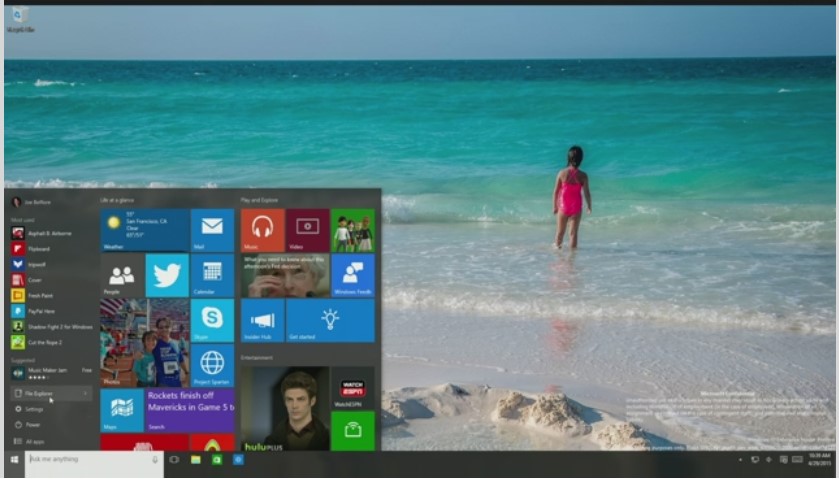Open the Twitter tile
The height and width of the screenshot is (479, 839).
tap(167, 275)
